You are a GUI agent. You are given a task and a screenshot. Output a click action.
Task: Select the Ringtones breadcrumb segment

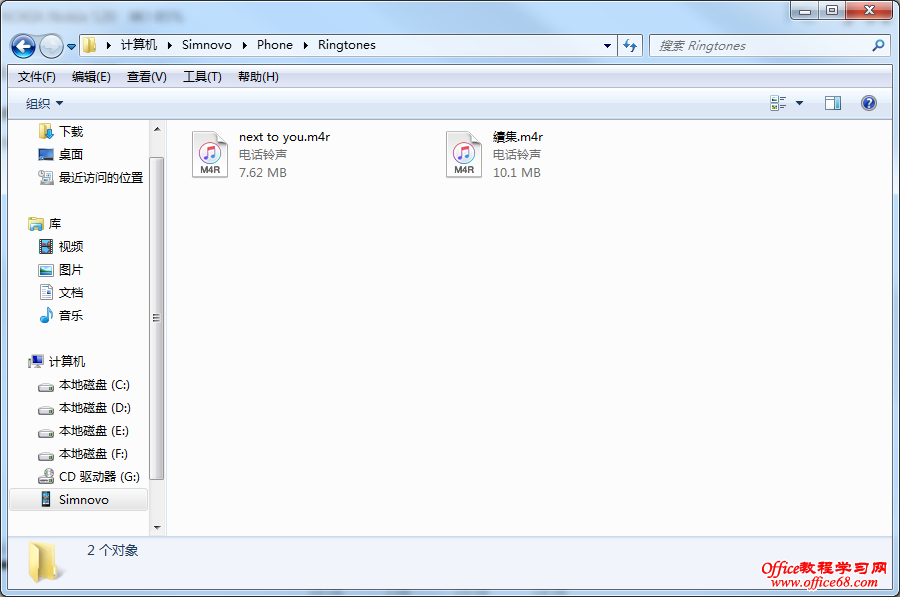pyautogui.click(x=347, y=45)
